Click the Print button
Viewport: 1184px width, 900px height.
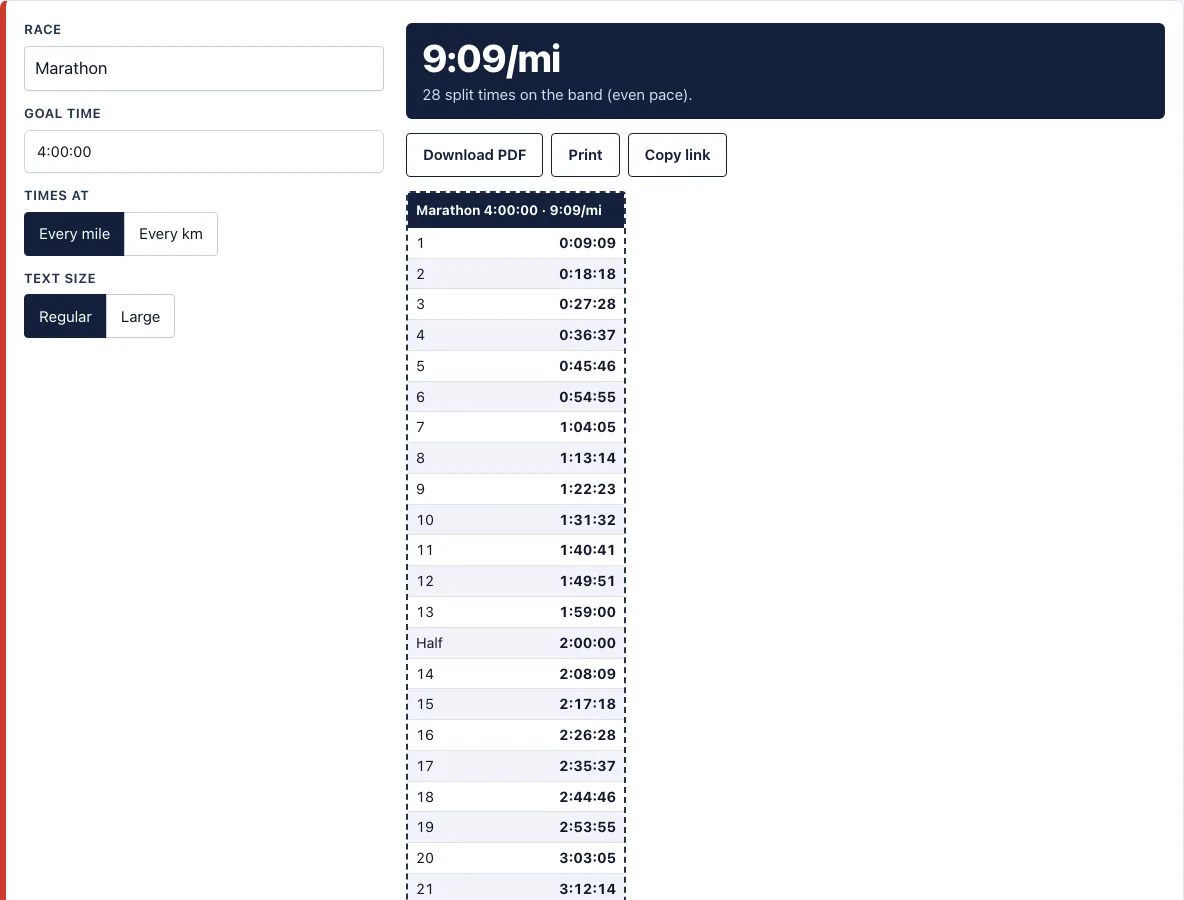tap(585, 155)
